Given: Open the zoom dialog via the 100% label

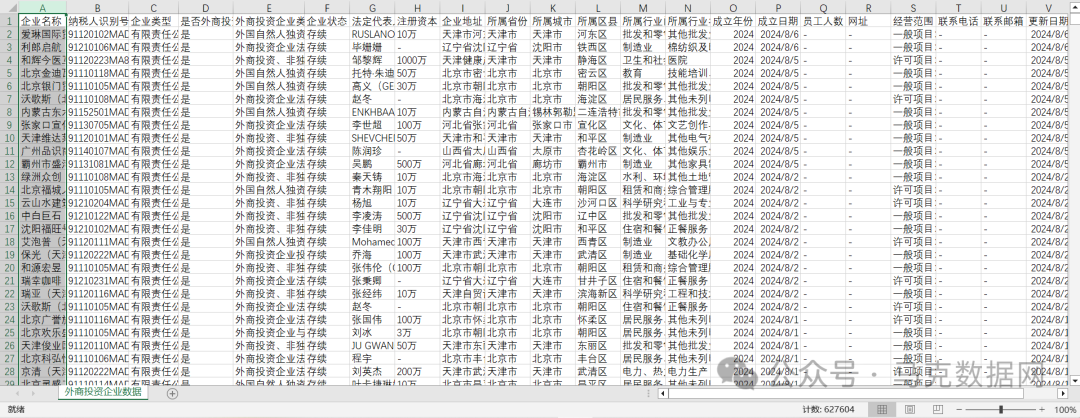Looking at the screenshot, I should 1065,410.
